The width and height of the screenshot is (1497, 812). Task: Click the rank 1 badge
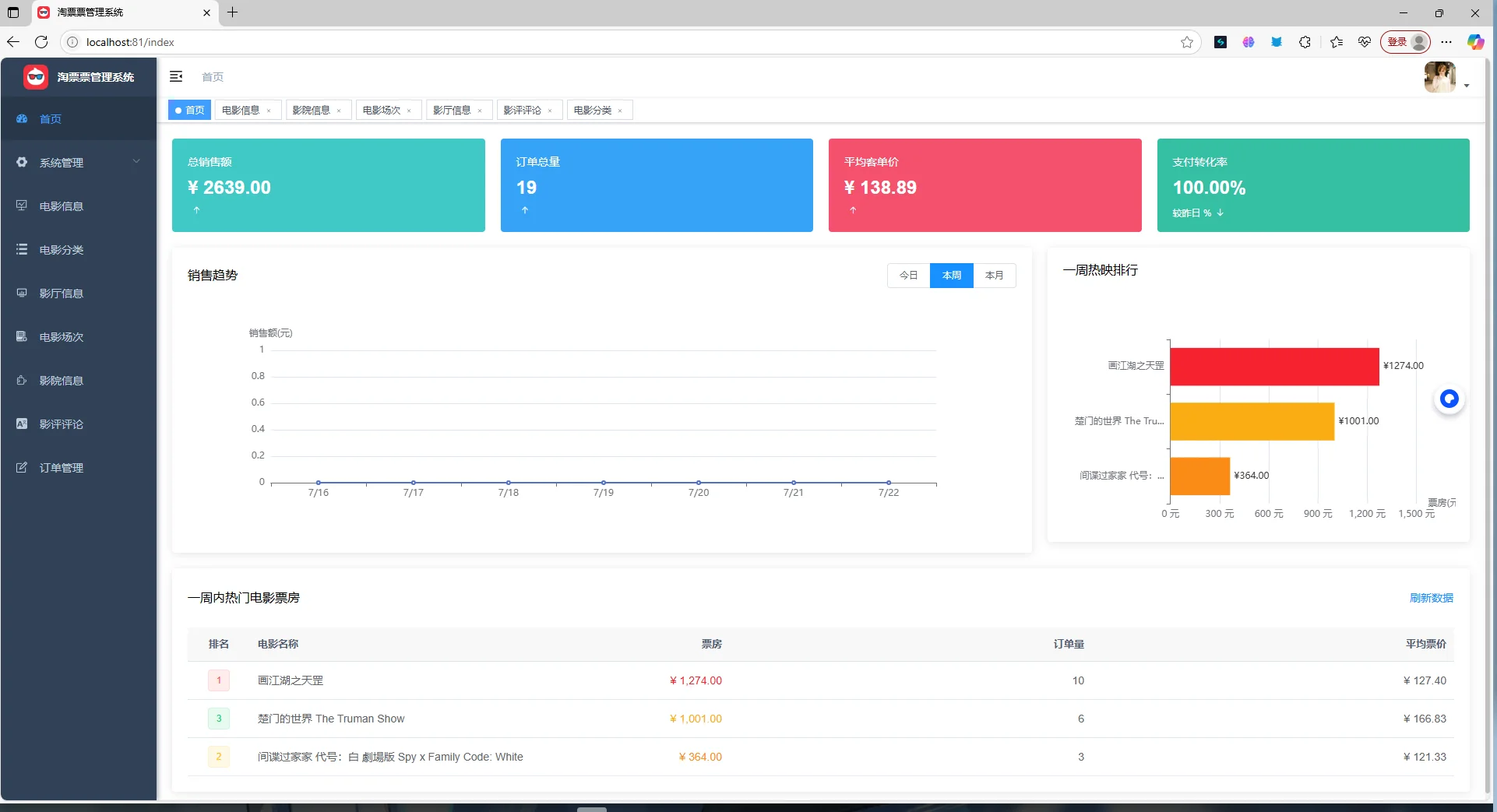click(219, 680)
